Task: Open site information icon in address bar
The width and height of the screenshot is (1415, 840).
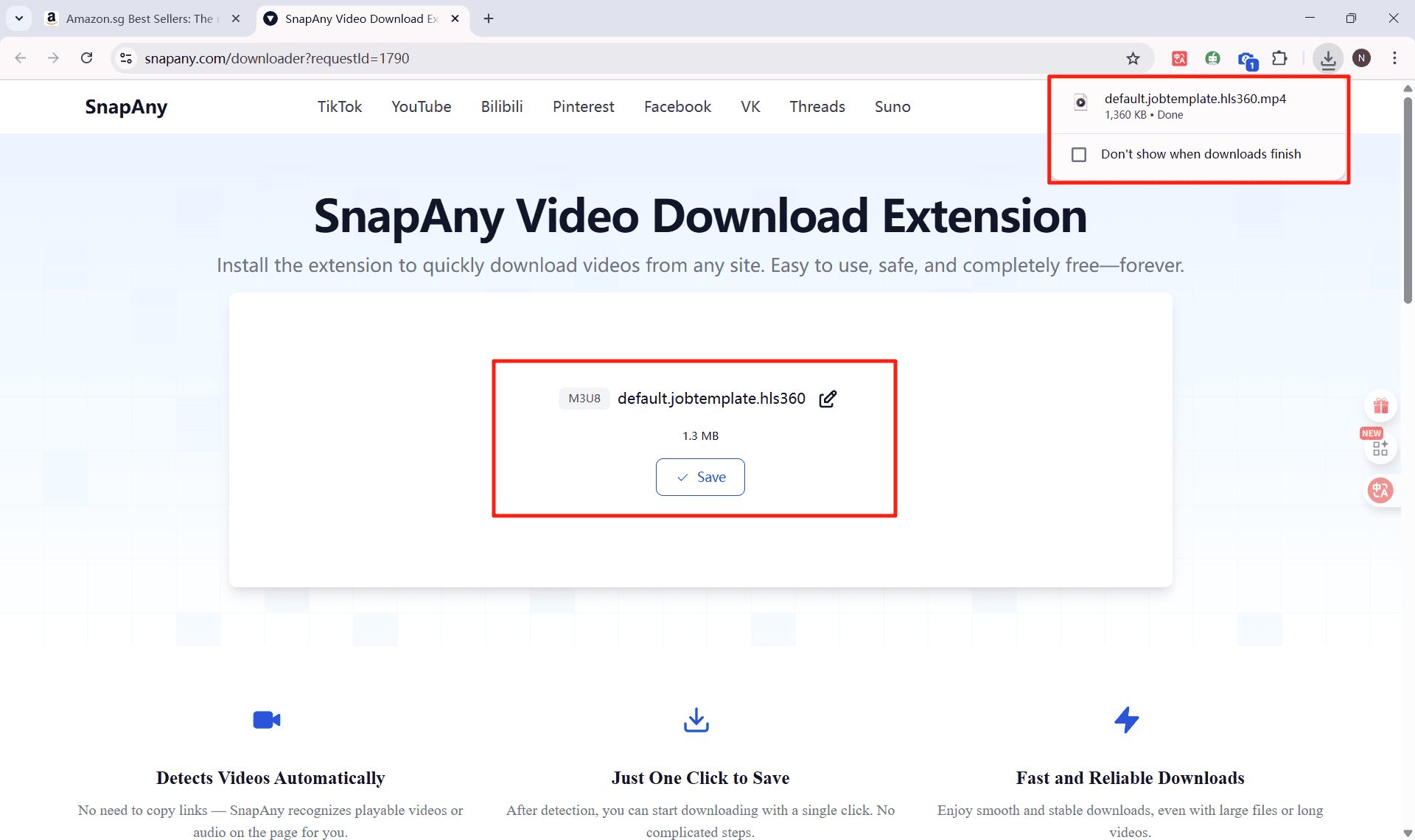Action: [x=126, y=58]
